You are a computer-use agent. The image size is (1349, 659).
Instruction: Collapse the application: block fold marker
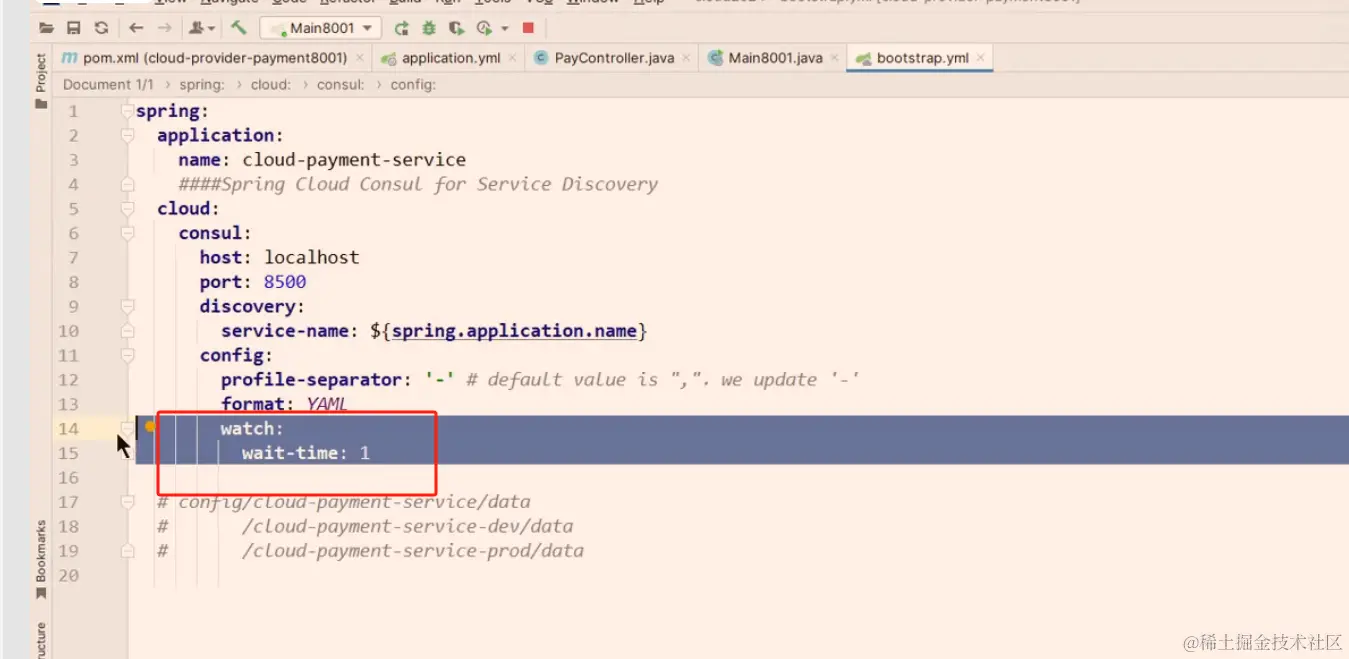127,135
